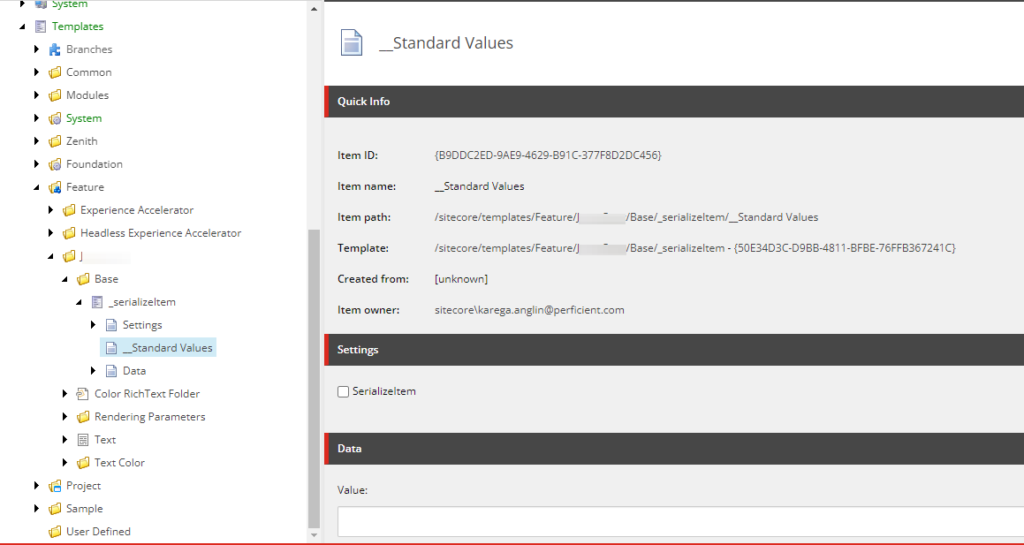Enable the SerializeItem checkbox

(344, 392)
